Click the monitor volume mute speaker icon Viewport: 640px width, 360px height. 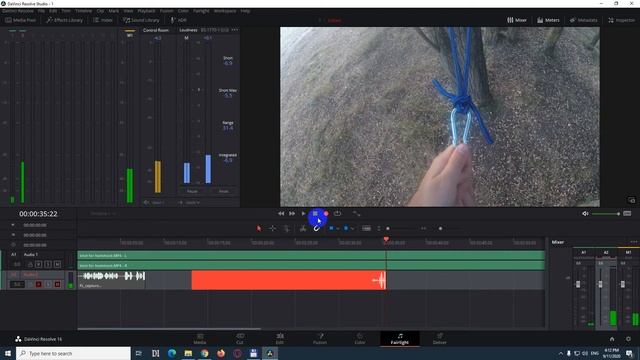585,213
